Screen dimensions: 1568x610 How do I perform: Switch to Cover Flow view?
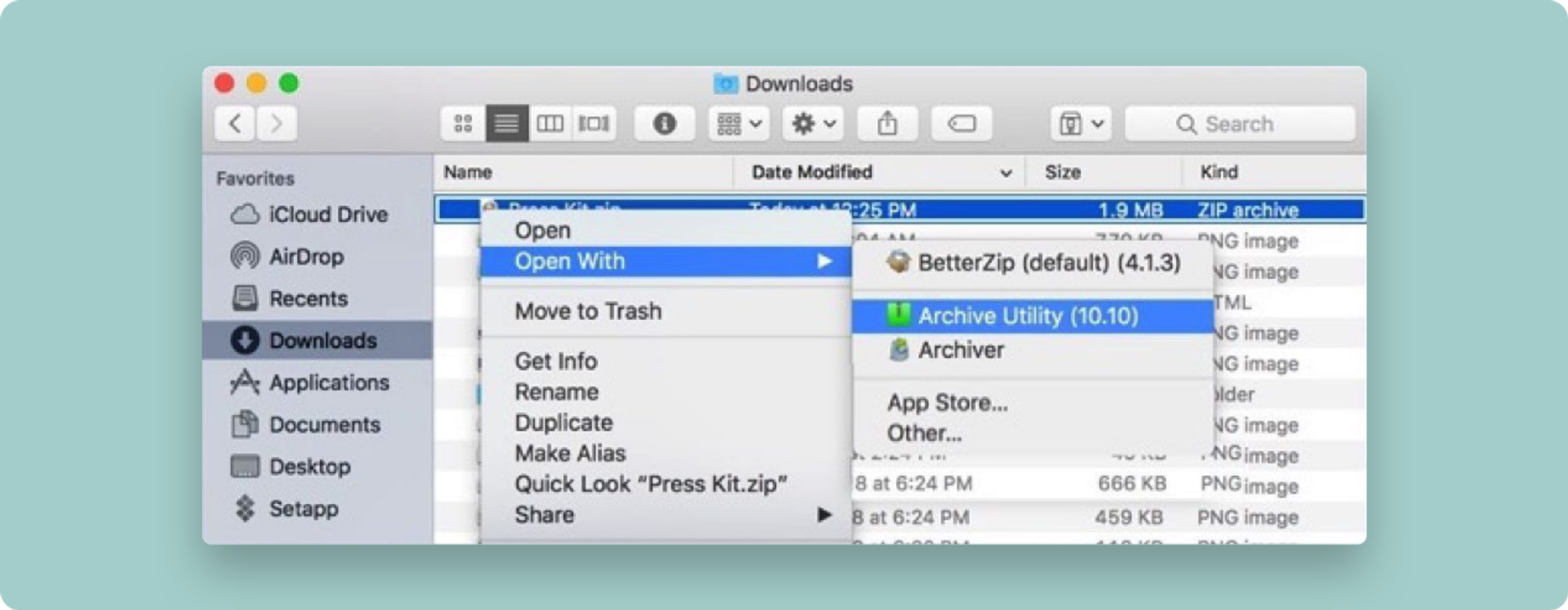pyautogui.click(x=593, y=124)
